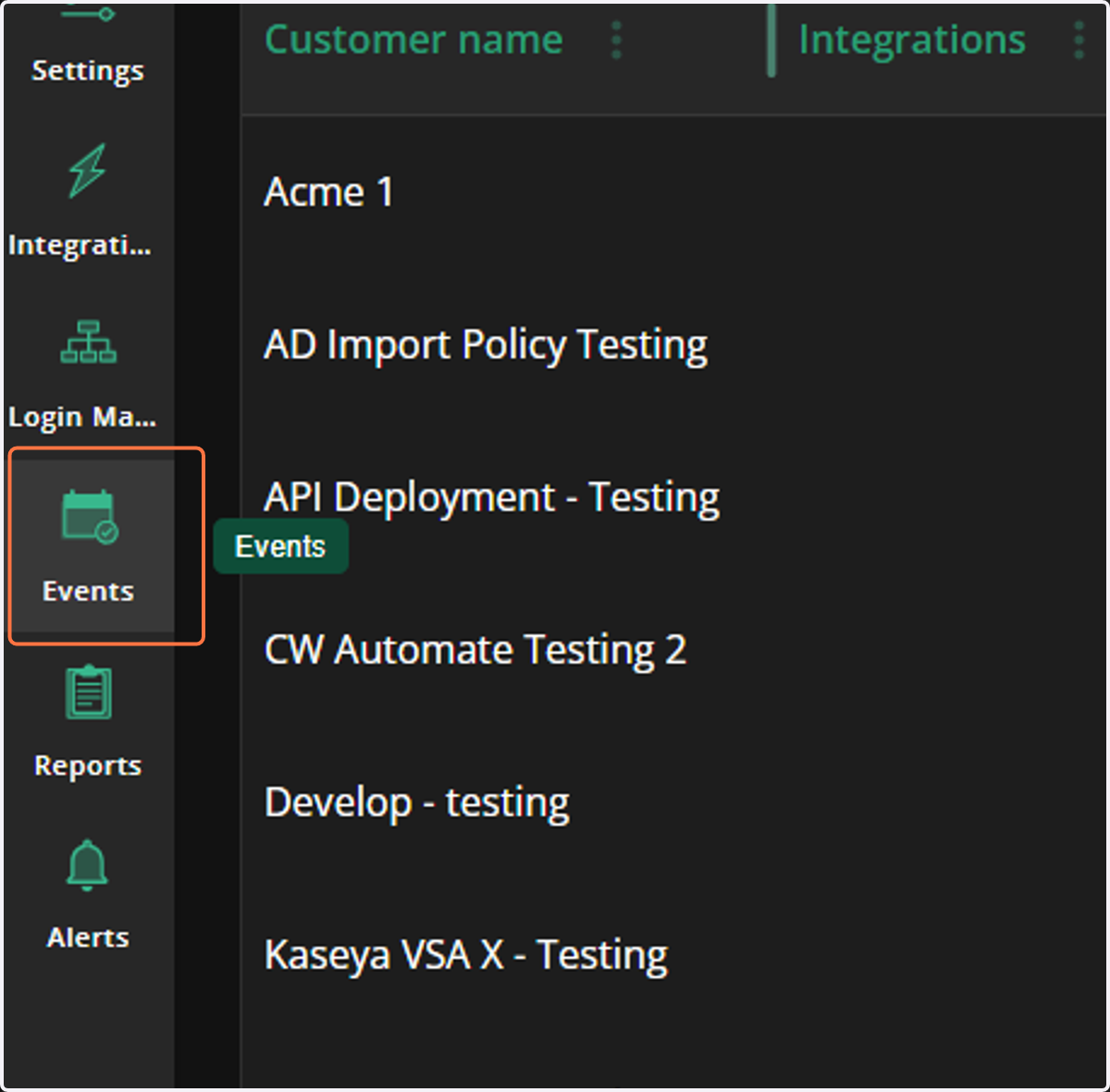Screen dimensions: 1110x1092
Task: Open Customer name column options menu
Action: click(x=617, y=41)
